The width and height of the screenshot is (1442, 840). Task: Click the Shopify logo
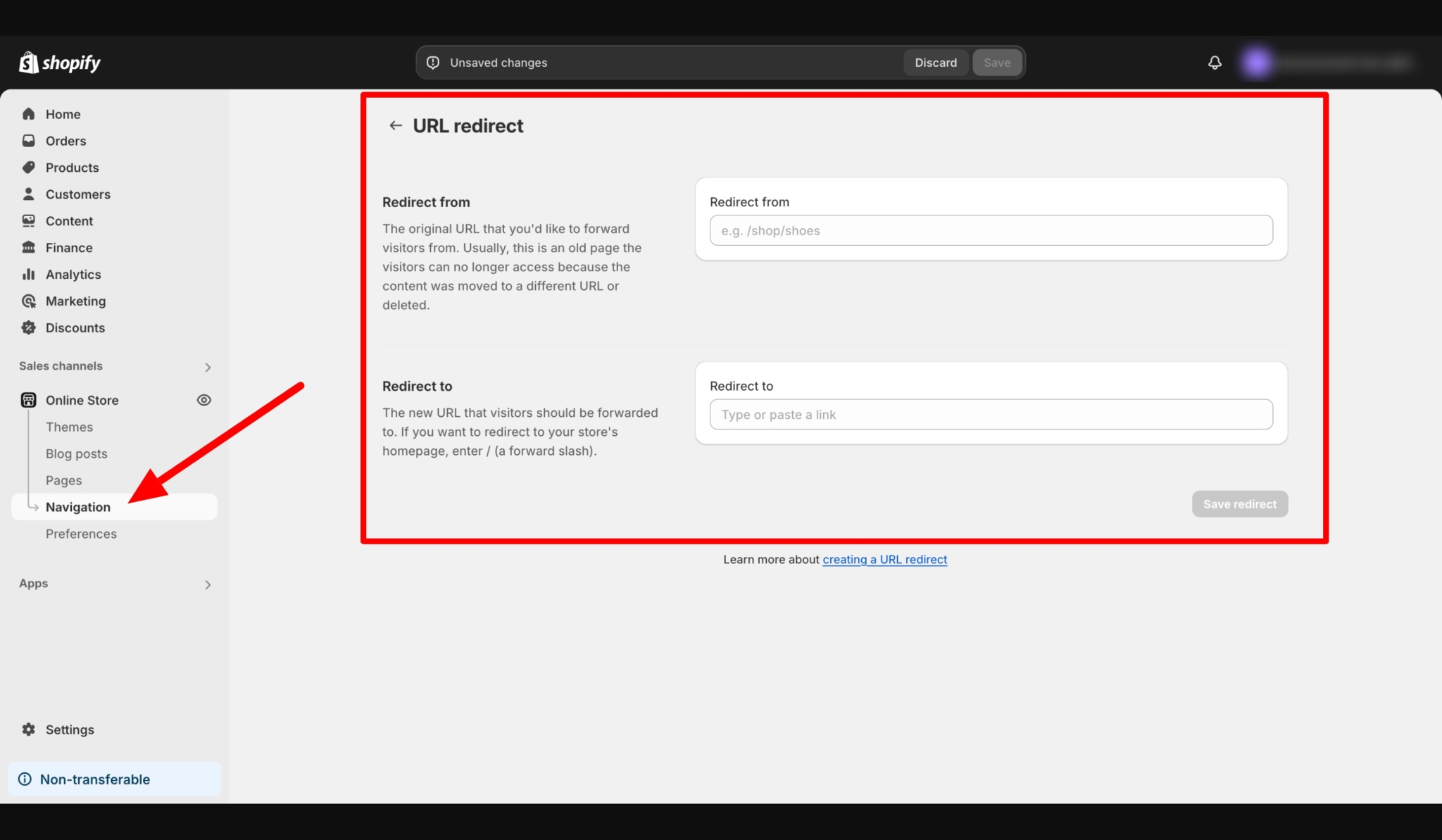(x=60, y=62)
